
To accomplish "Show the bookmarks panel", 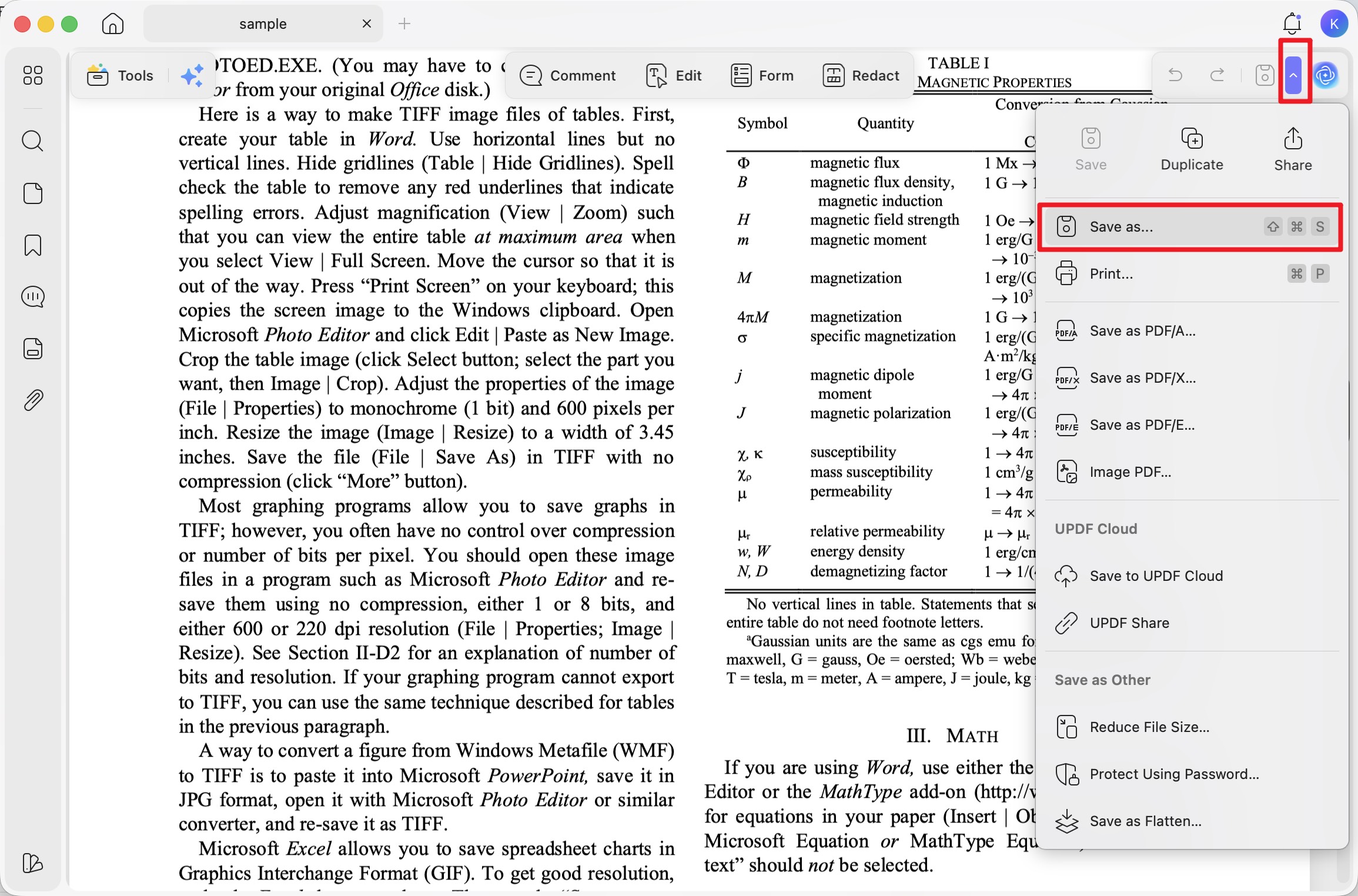I will click(33, 245).
